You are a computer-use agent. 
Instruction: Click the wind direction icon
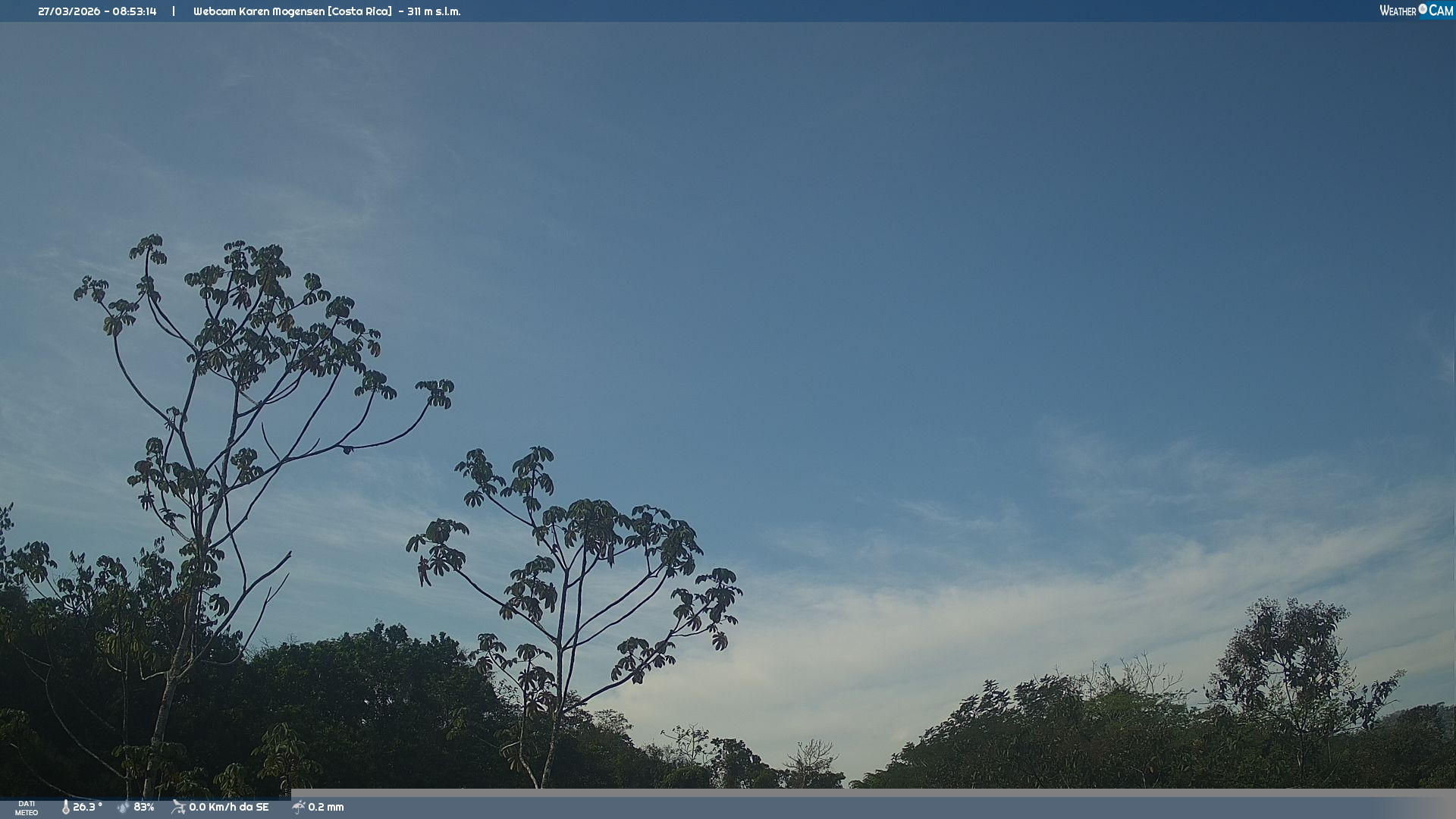[178, 808]
